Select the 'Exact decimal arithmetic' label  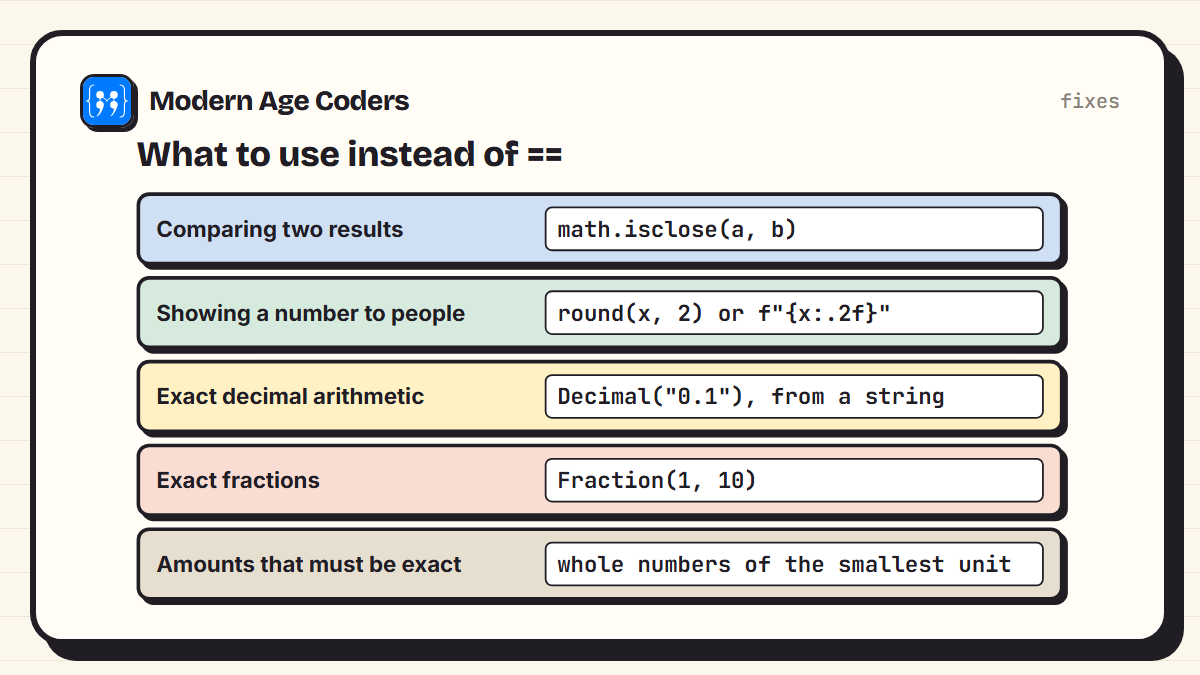pos(290,396)
